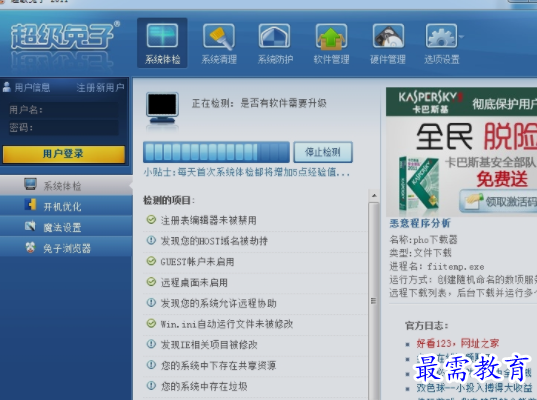Open the 系统清理 brush icon
537x400 pixels.
click(x=219, y=36)
